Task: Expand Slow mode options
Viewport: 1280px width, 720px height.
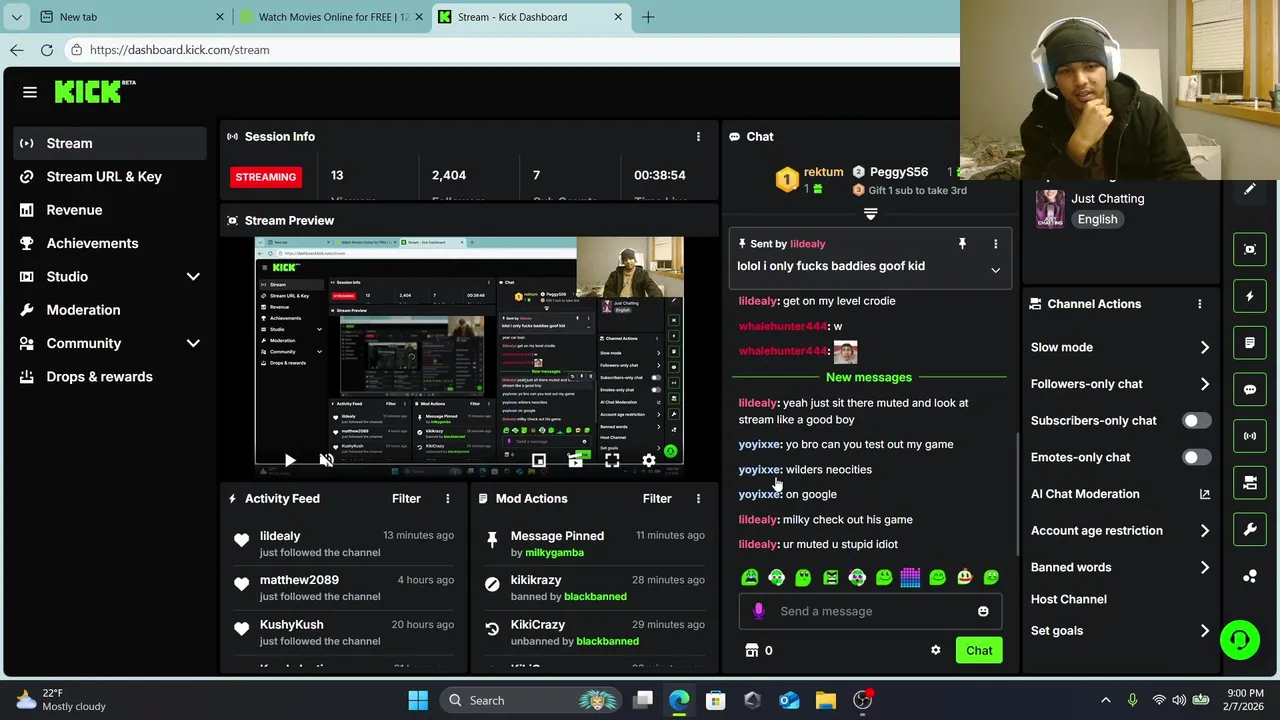Action: tap(1204, 347)
